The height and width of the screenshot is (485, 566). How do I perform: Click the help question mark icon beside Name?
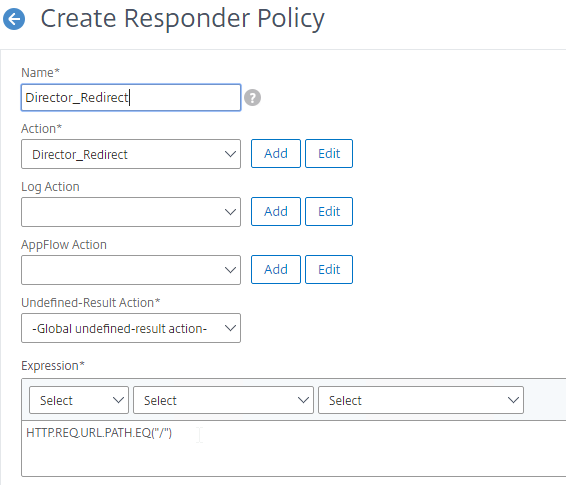click(252, 98)
